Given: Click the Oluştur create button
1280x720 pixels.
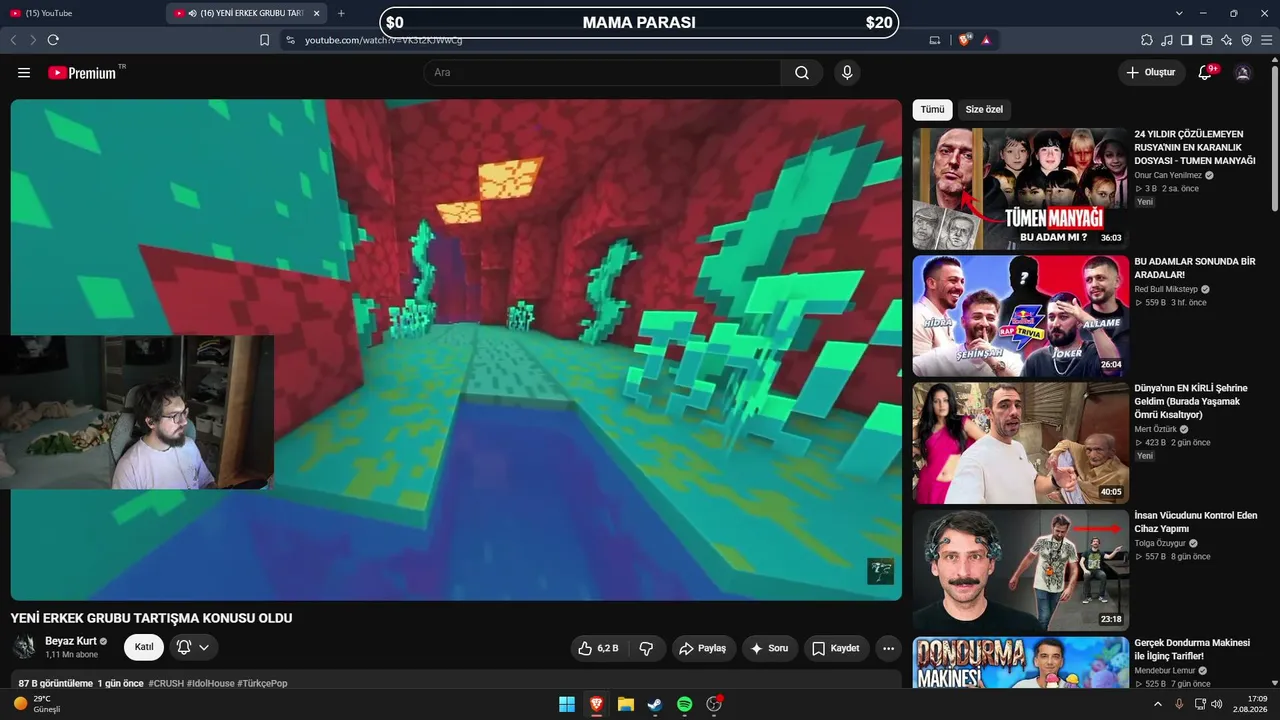Looking at the screenshot, I should pos(1151,73).
